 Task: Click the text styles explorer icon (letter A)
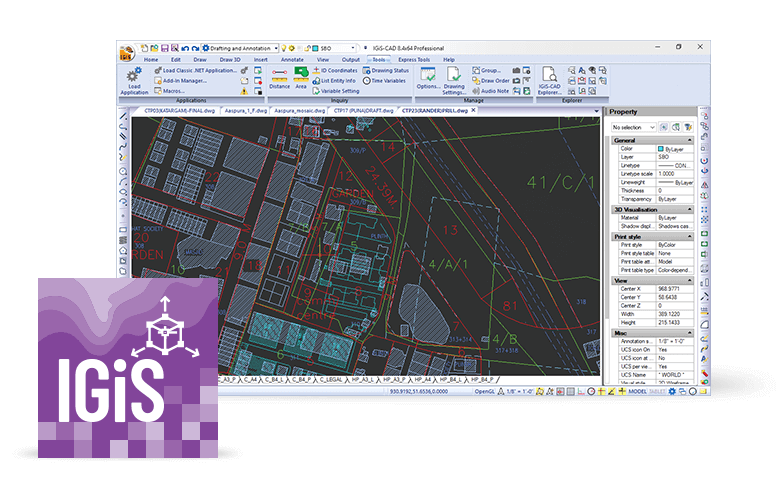pos(582,70)
